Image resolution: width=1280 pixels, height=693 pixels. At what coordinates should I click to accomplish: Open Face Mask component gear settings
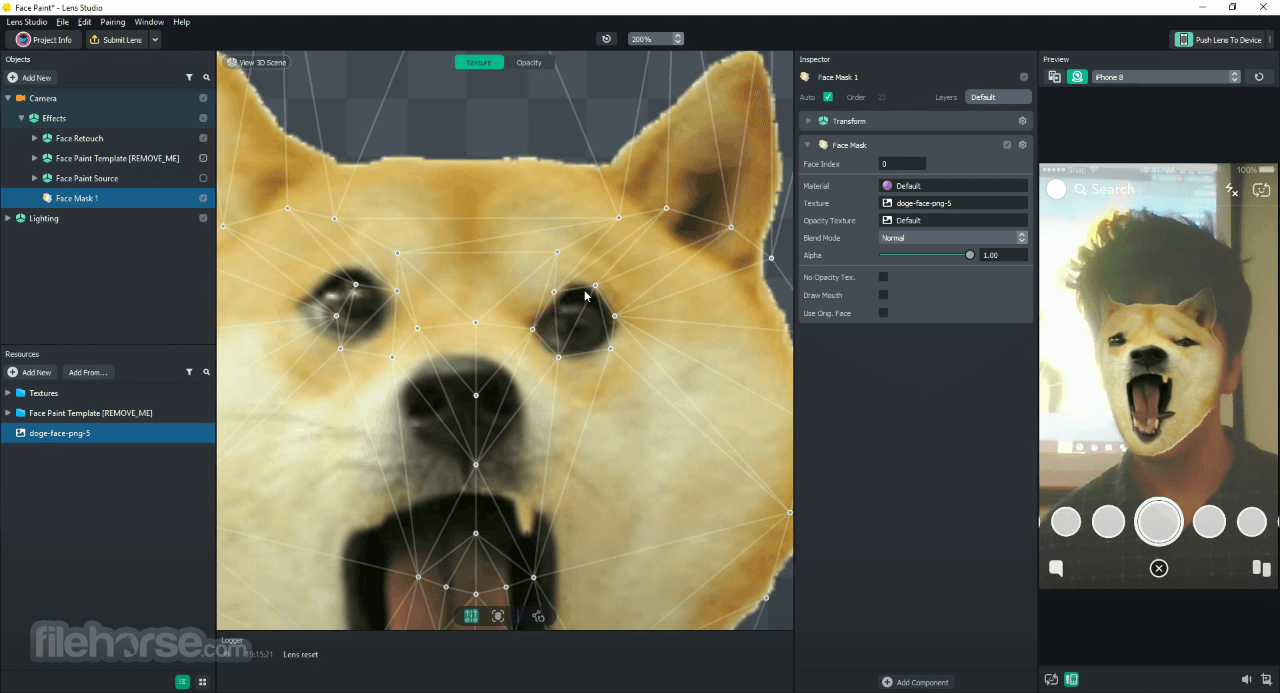point(1022,145)
